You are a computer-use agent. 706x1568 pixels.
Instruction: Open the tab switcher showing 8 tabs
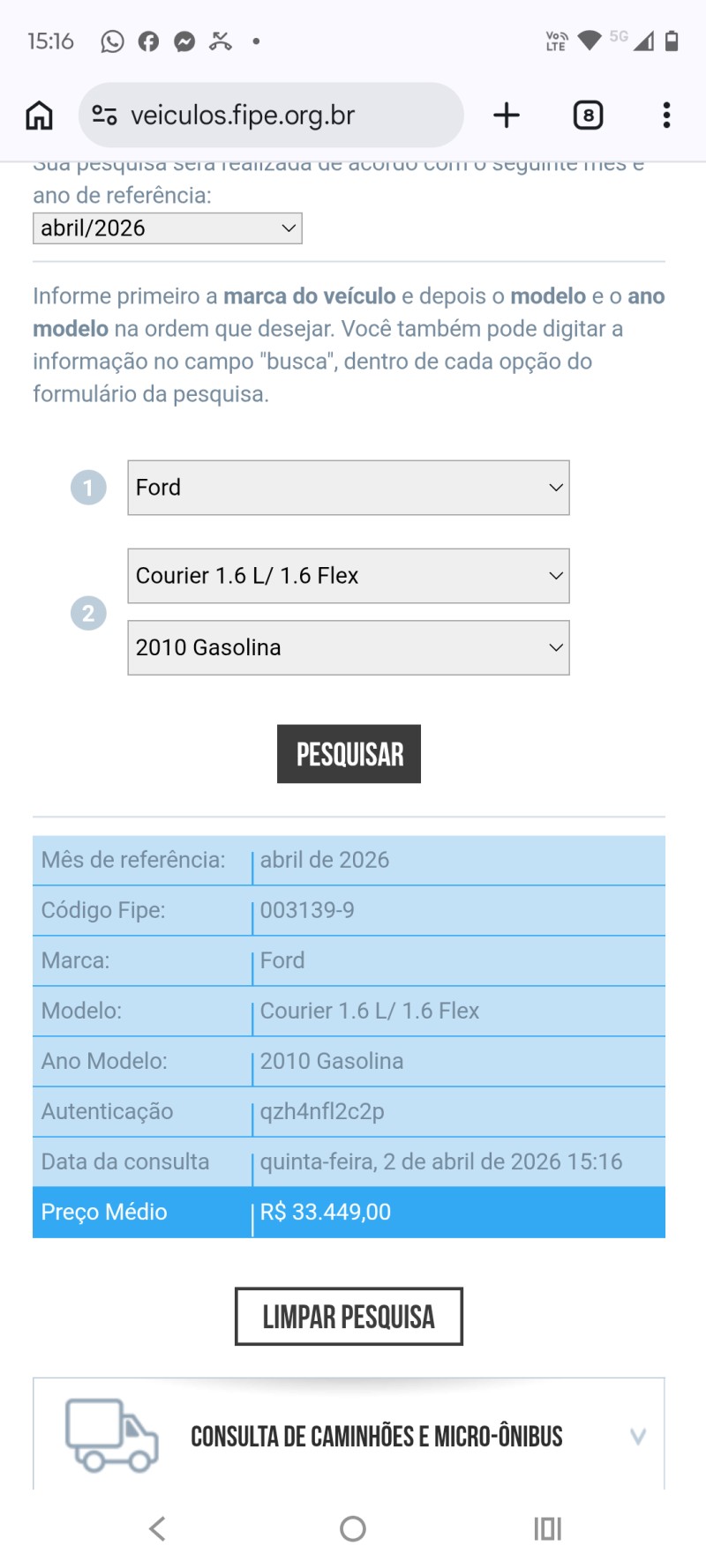[588, 115]
